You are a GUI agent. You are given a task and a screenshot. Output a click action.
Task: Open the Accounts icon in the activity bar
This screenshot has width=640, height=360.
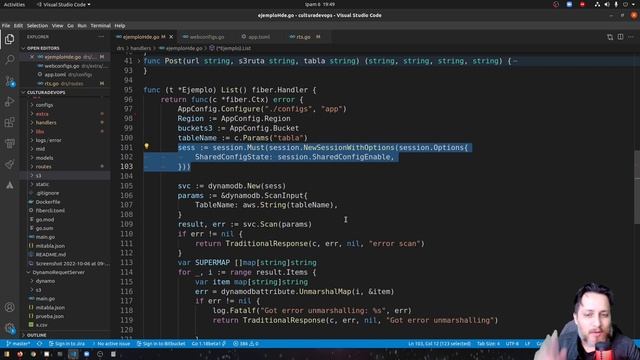pyautogui.click(x=9, y=307)
